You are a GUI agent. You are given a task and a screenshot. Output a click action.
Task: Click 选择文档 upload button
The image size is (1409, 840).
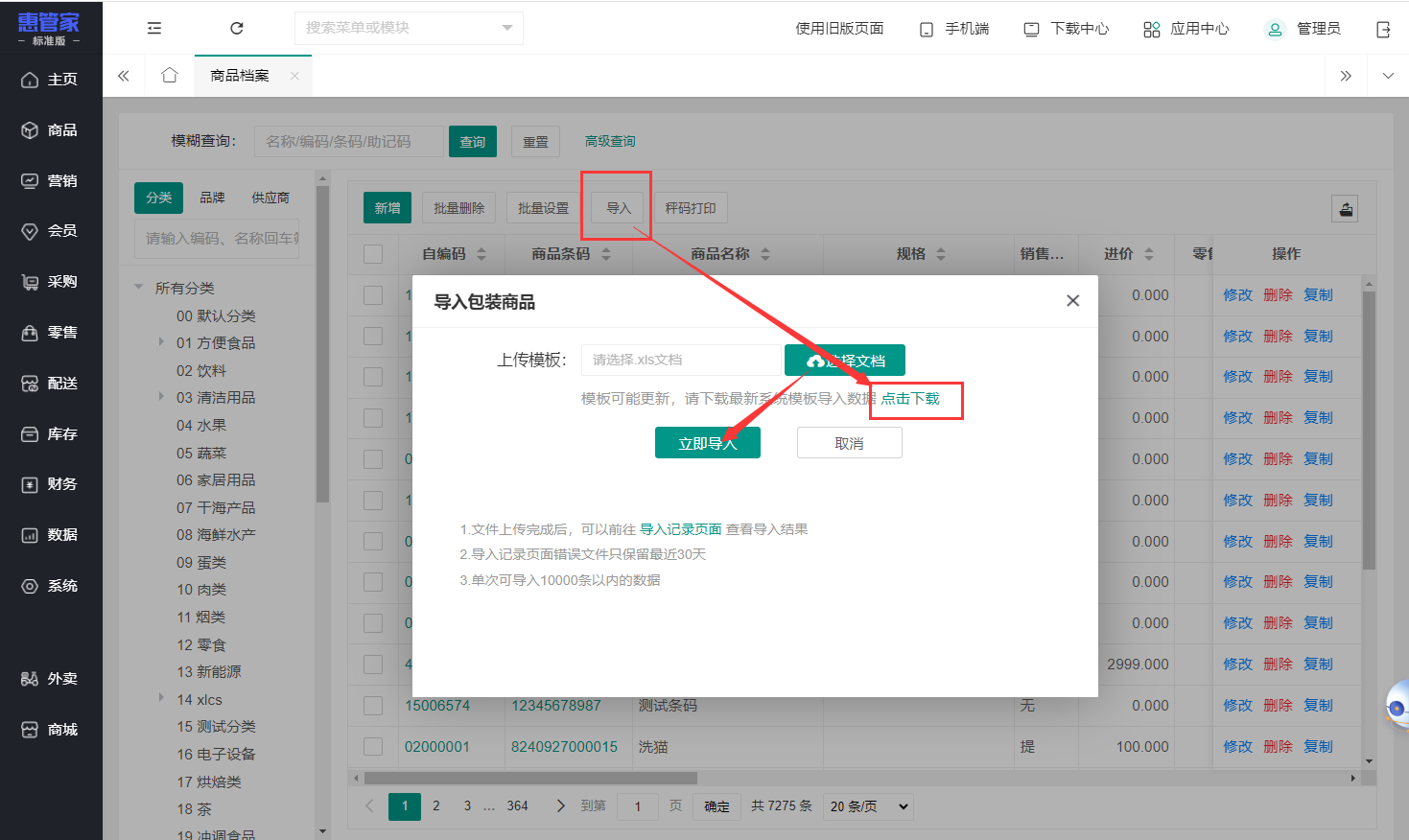pos(845,361)
